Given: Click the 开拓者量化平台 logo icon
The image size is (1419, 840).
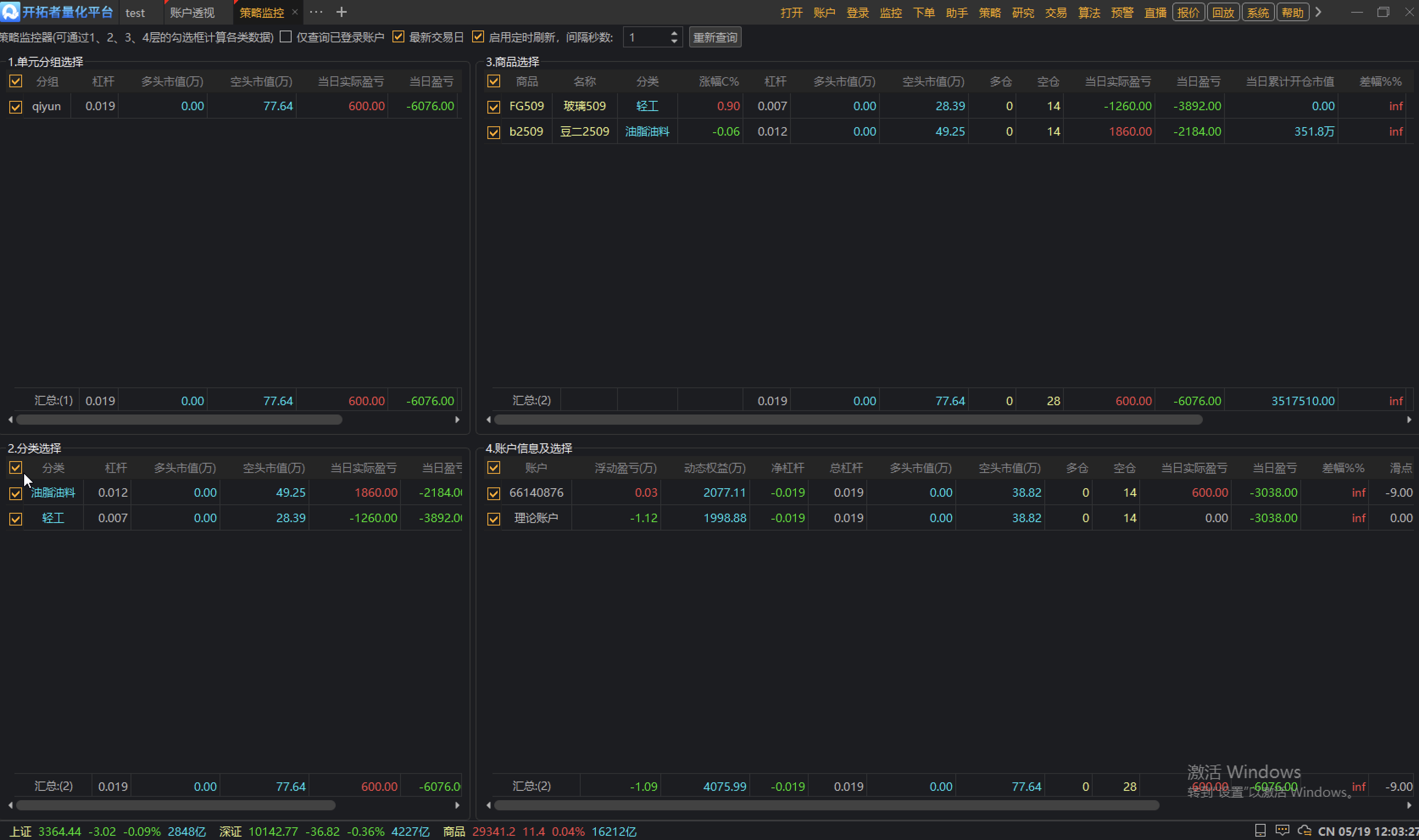Looking at the screenshot, I should [x=10, y=12].
